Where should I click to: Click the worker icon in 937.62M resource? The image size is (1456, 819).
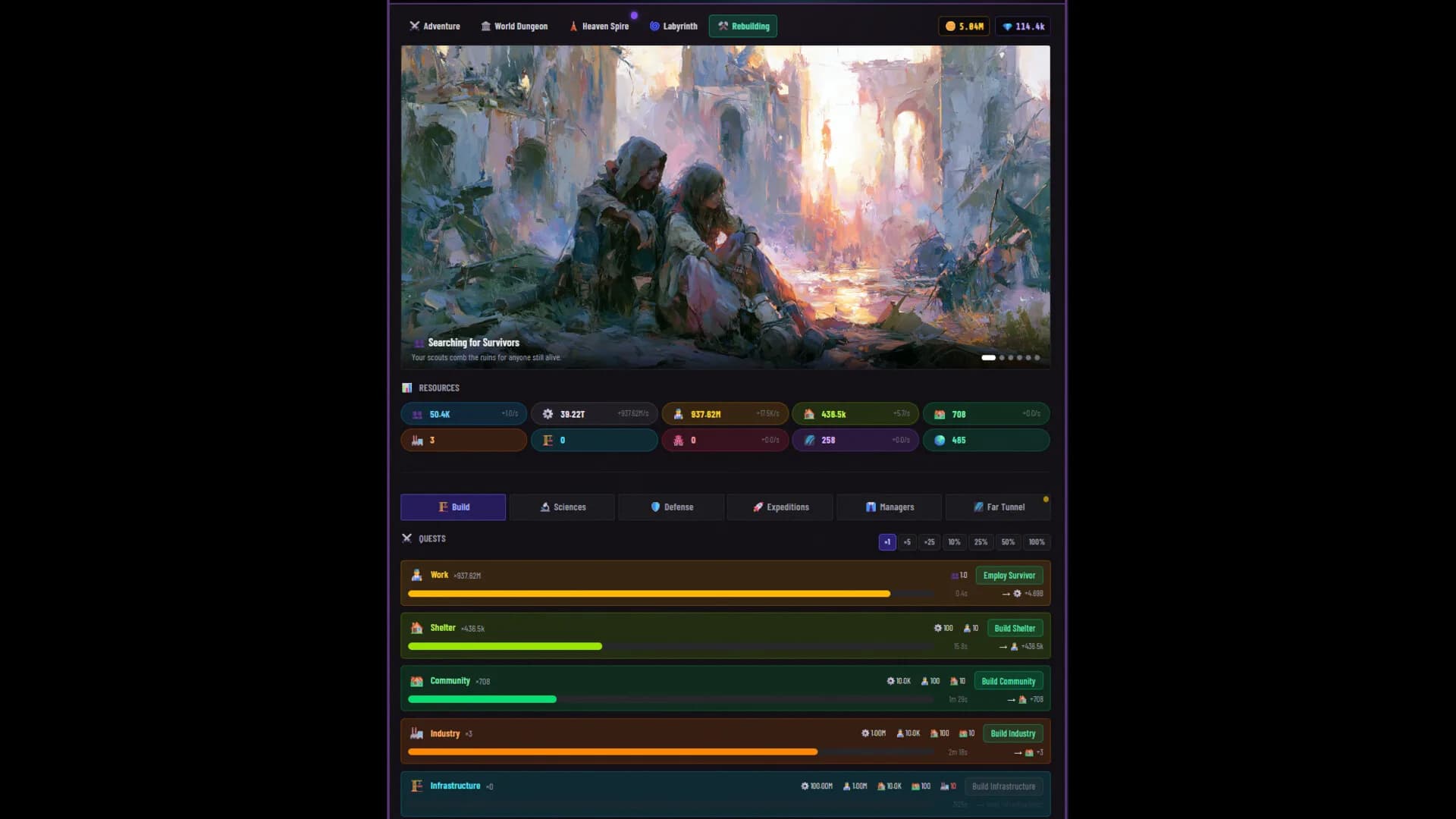point(679,414)
